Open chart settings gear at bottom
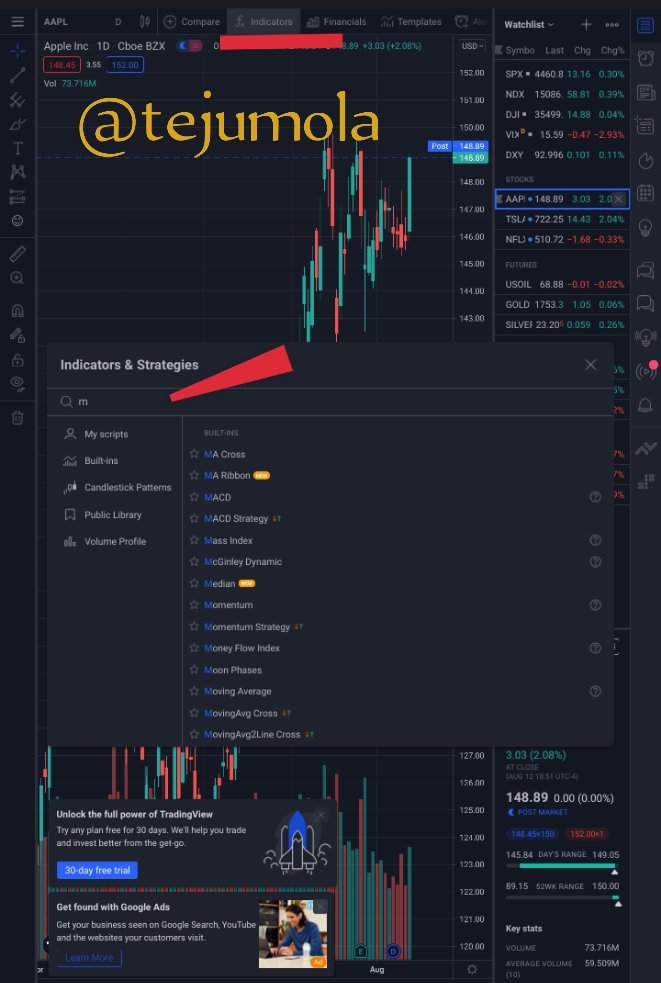The image size is (661, 983). click(x=472, y=970)
